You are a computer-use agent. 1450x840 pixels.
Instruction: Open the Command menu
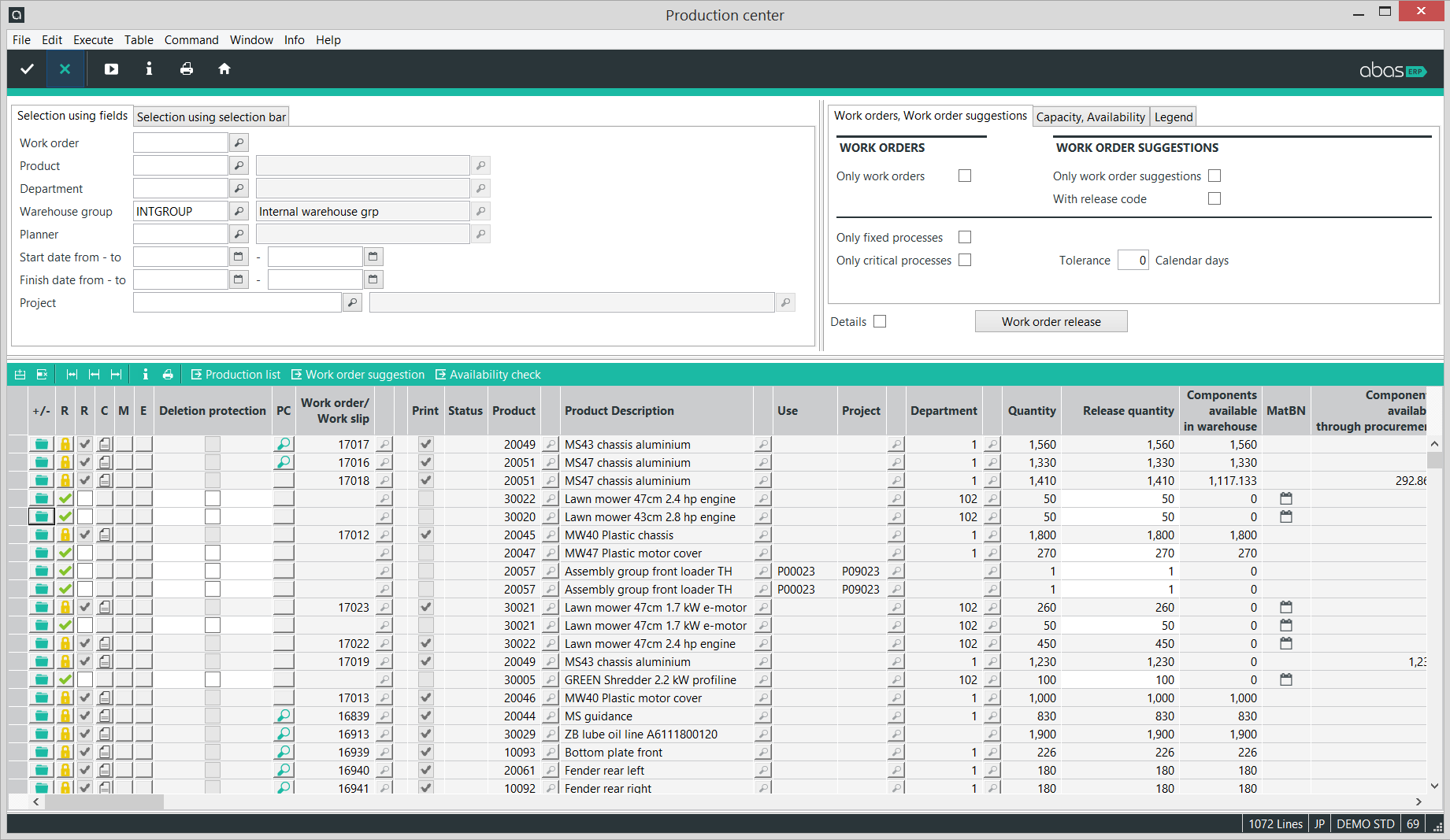click(191, 40)
